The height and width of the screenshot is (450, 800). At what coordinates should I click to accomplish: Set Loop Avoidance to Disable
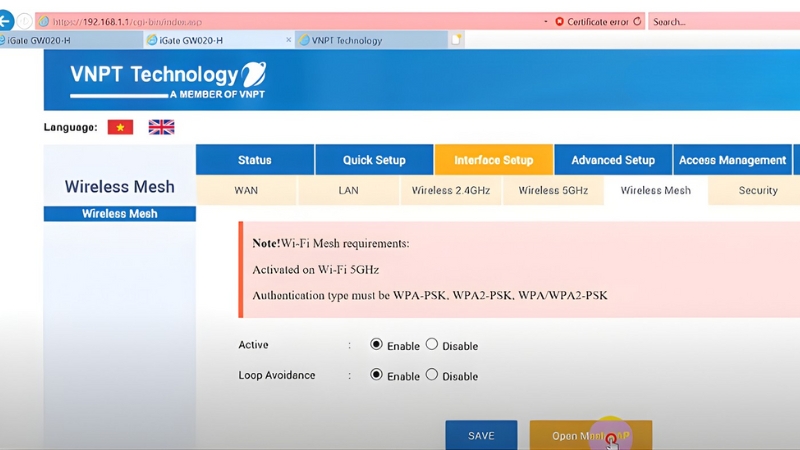pyautogui.click(x=432, y=374)
